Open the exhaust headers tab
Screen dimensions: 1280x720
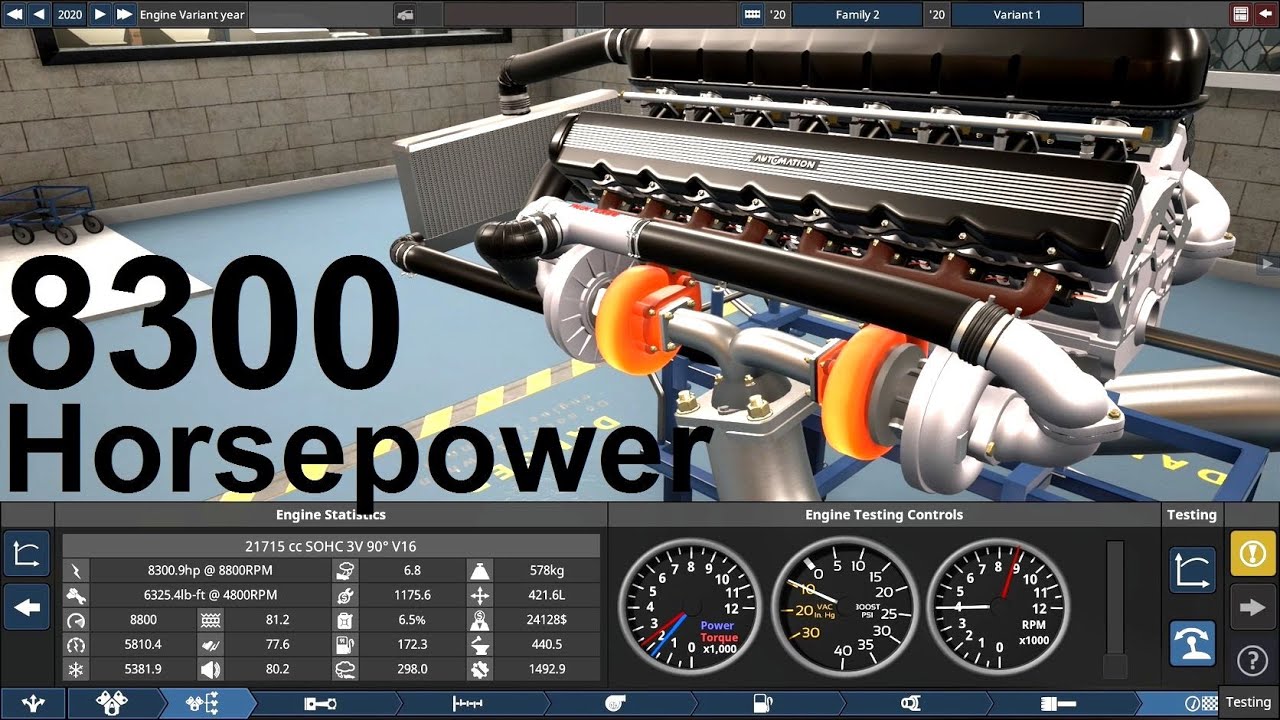[x=910, y=703]
